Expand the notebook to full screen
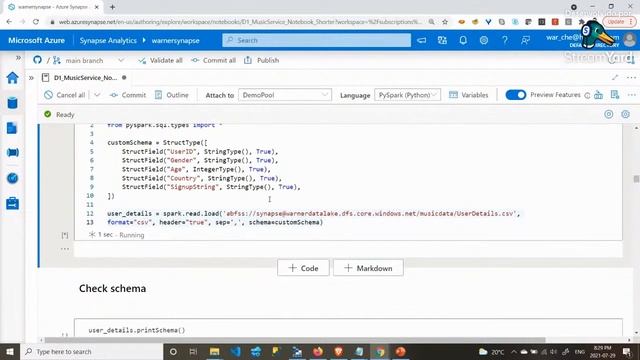Viewport: 640px width, 360px height. tap(615, 77)
